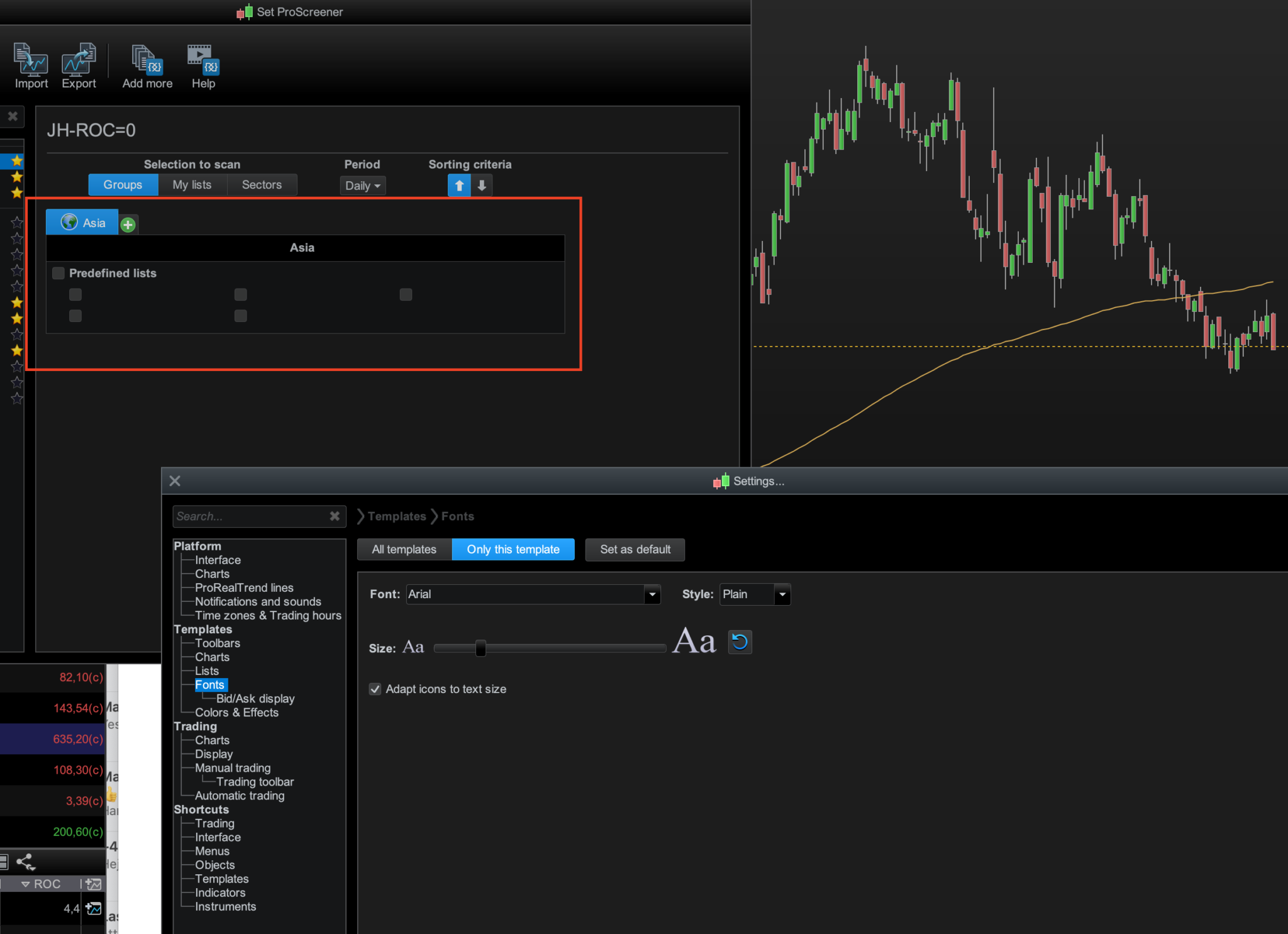Switch to the Sectors tab
The width and height of the screenshot is (1288, 934).
(262, 185)
